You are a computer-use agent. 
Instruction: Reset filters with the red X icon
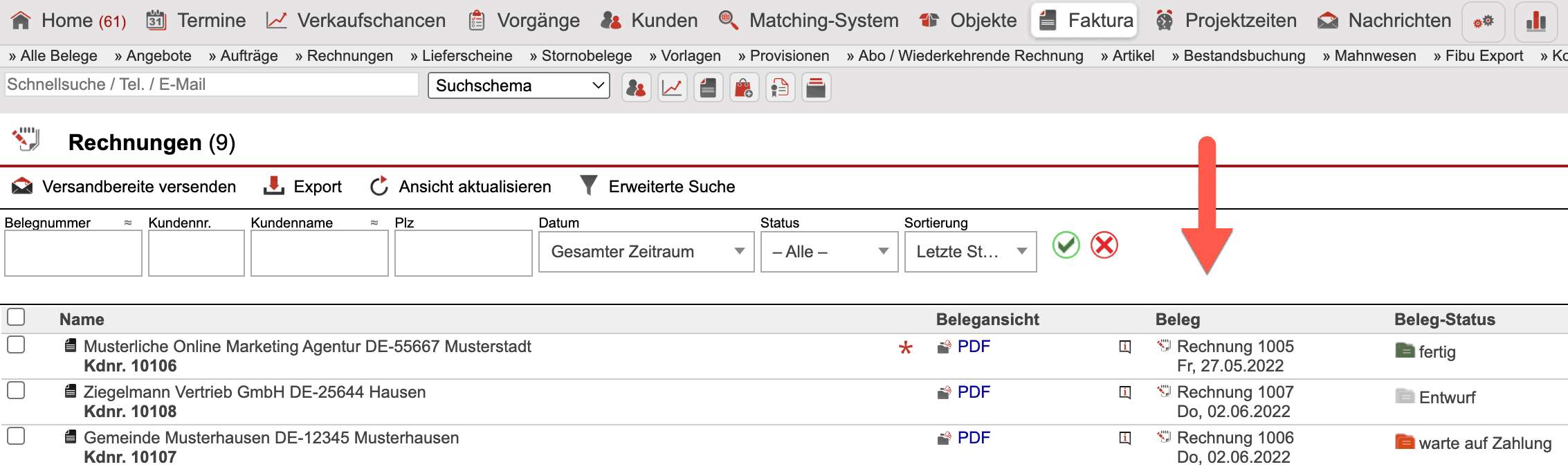click(1104, 246)
